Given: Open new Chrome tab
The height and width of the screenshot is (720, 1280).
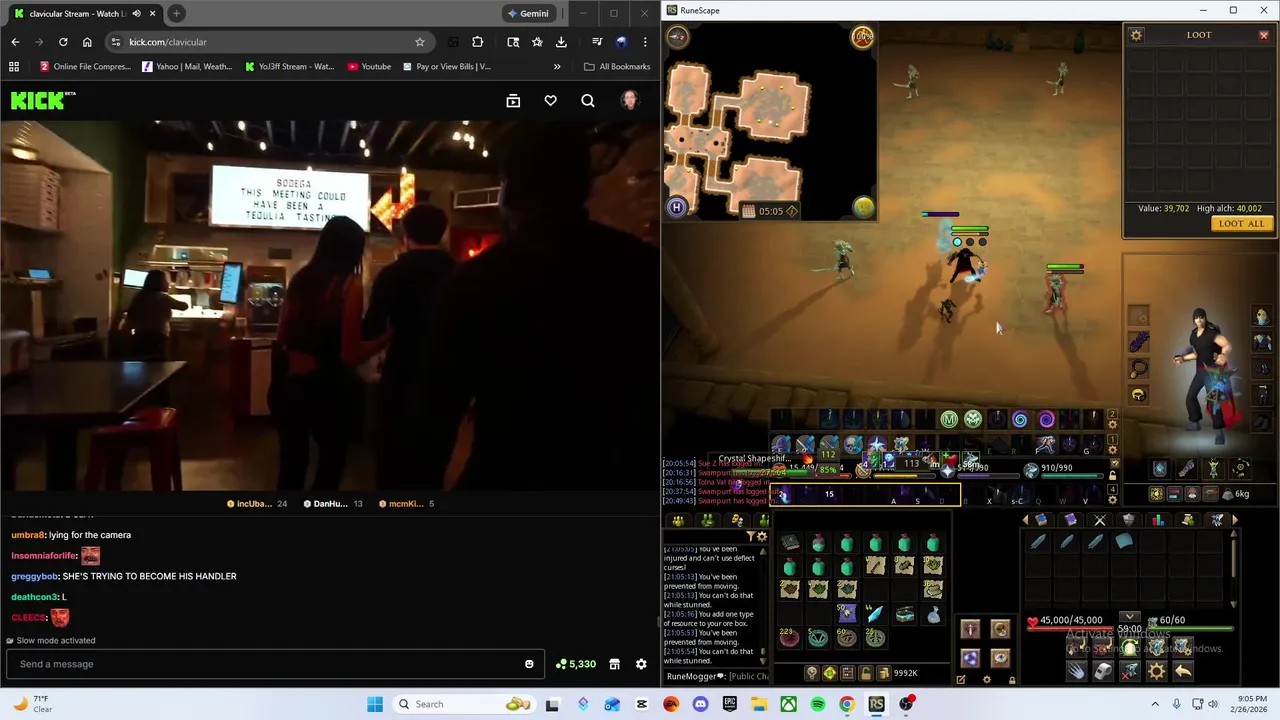Looking at the screenshot, I should point(176,13).
